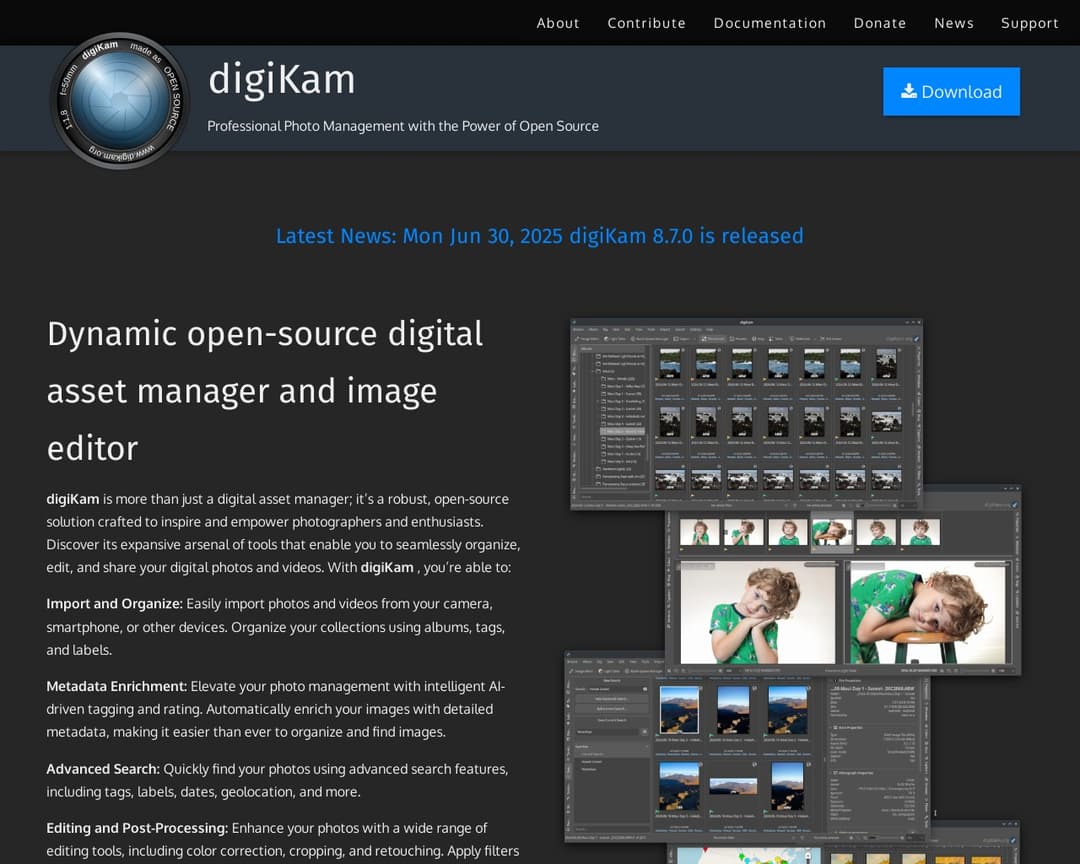Screen dimensions: 1080x864
Task: Open the digiKam 8.7.0 release news link
Action: pyautogui.click(x=539, y=236)
